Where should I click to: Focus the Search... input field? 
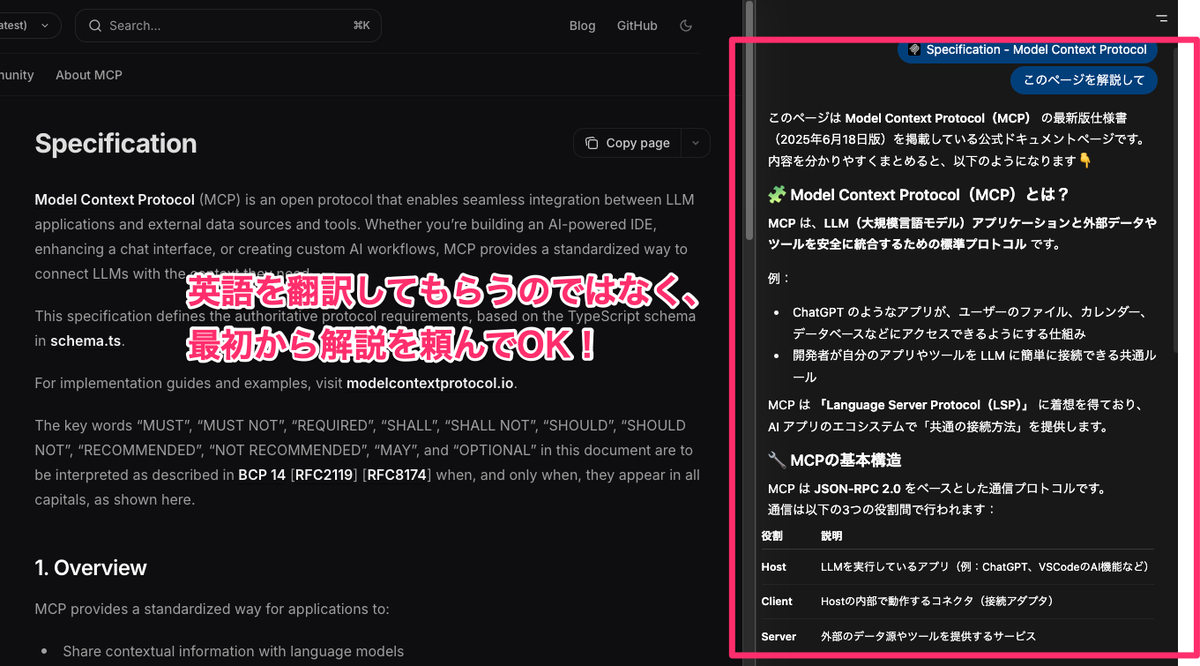coord(228,26)
